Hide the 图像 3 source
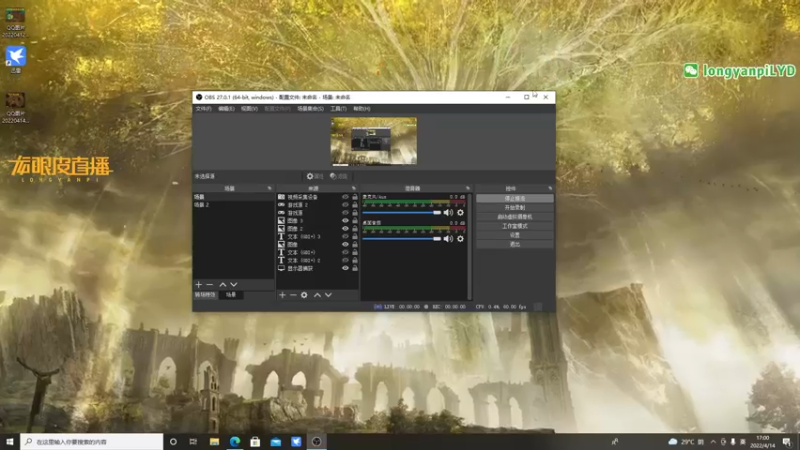 click(345, 221)
